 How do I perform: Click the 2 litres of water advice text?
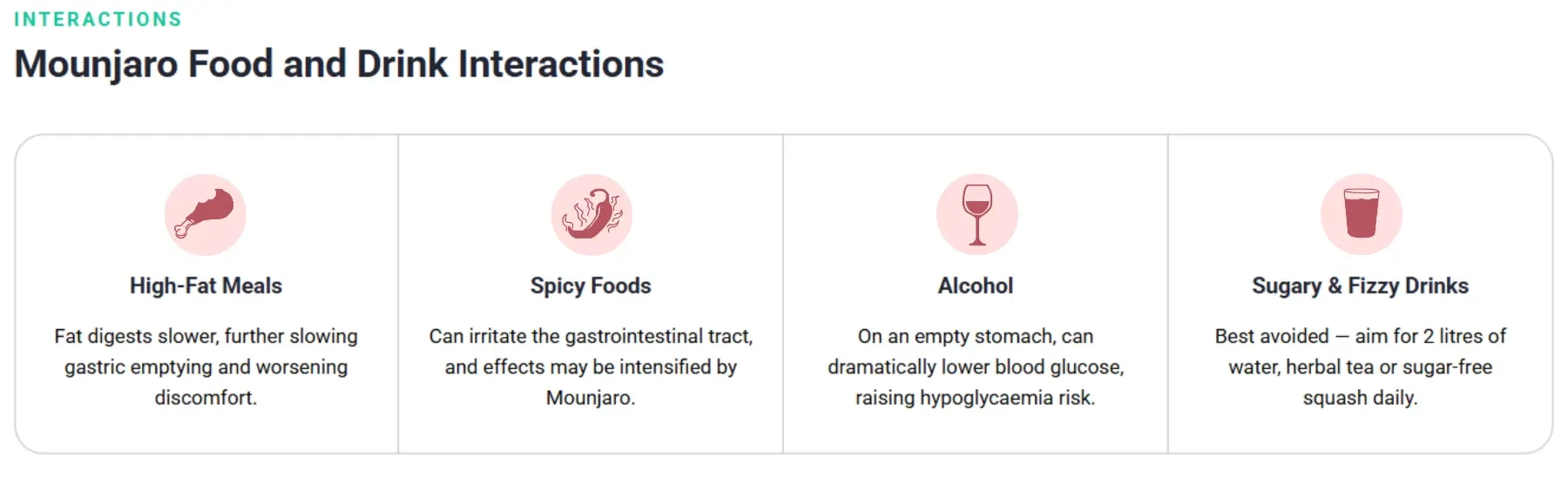point(1360,367)
